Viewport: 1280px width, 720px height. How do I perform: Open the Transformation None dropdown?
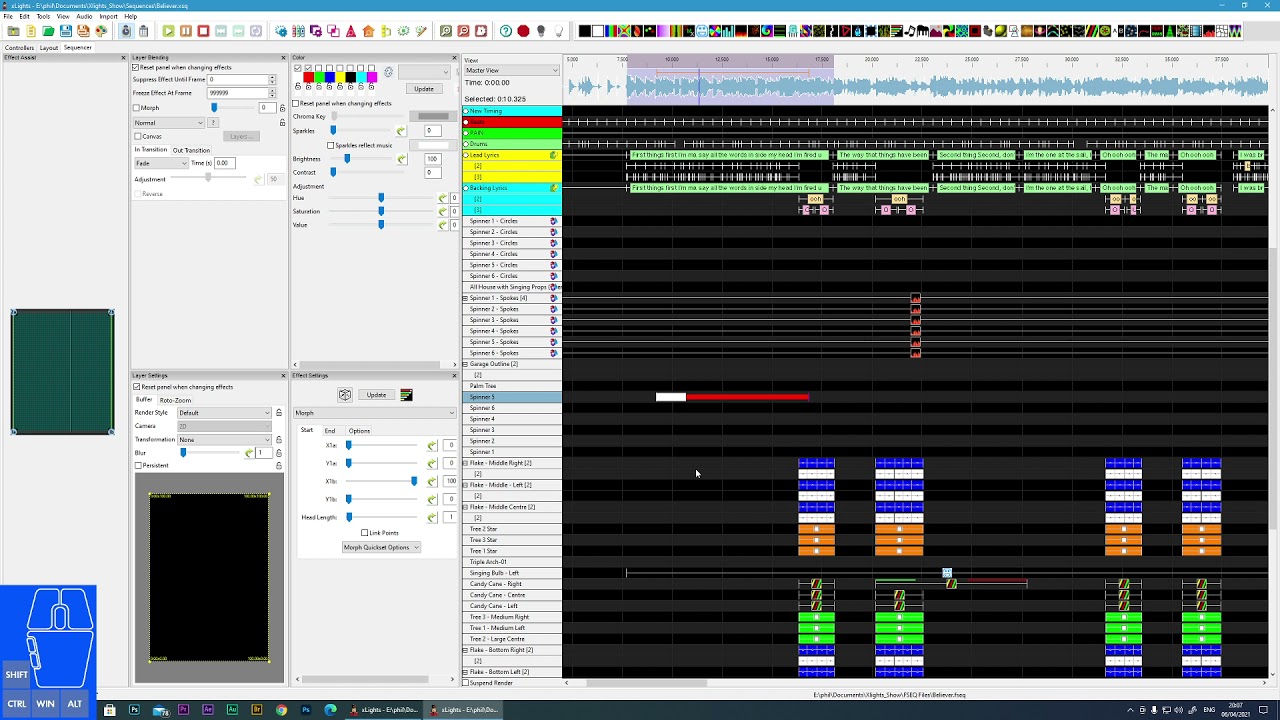click(224, 440)
